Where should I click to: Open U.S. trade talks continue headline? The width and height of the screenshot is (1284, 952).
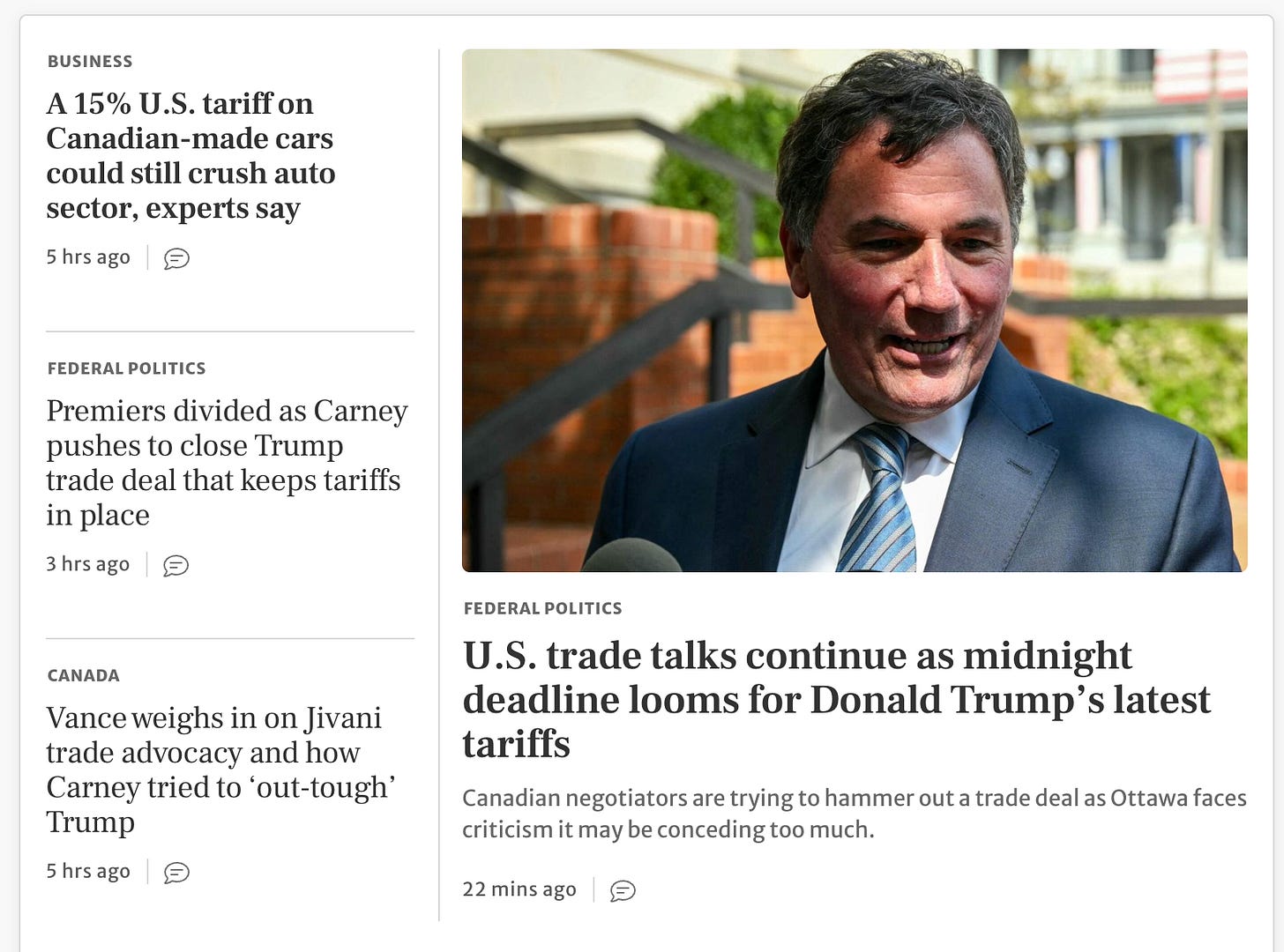point(836,699)
